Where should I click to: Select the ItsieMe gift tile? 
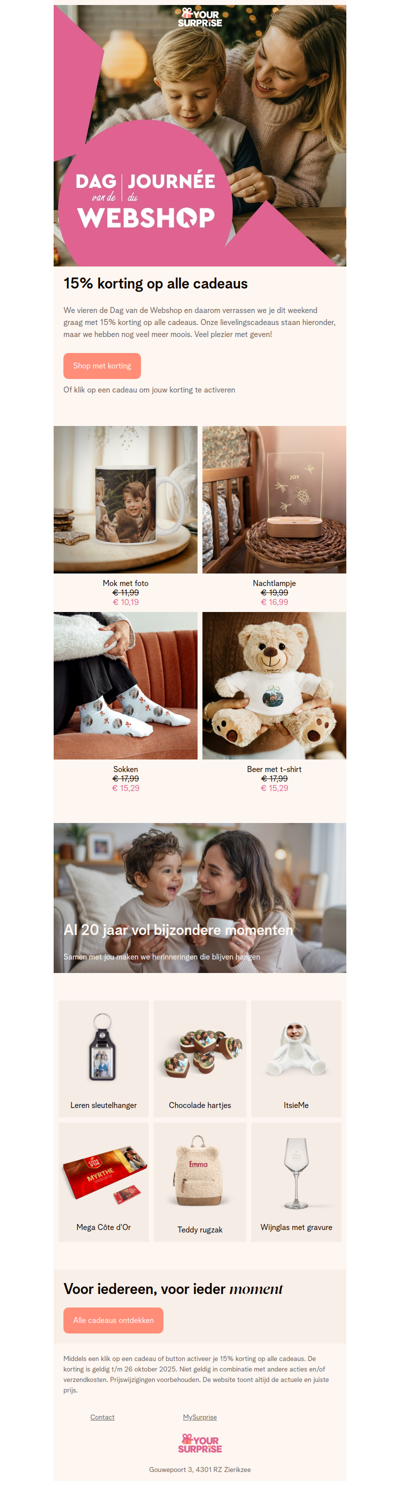296,1059
